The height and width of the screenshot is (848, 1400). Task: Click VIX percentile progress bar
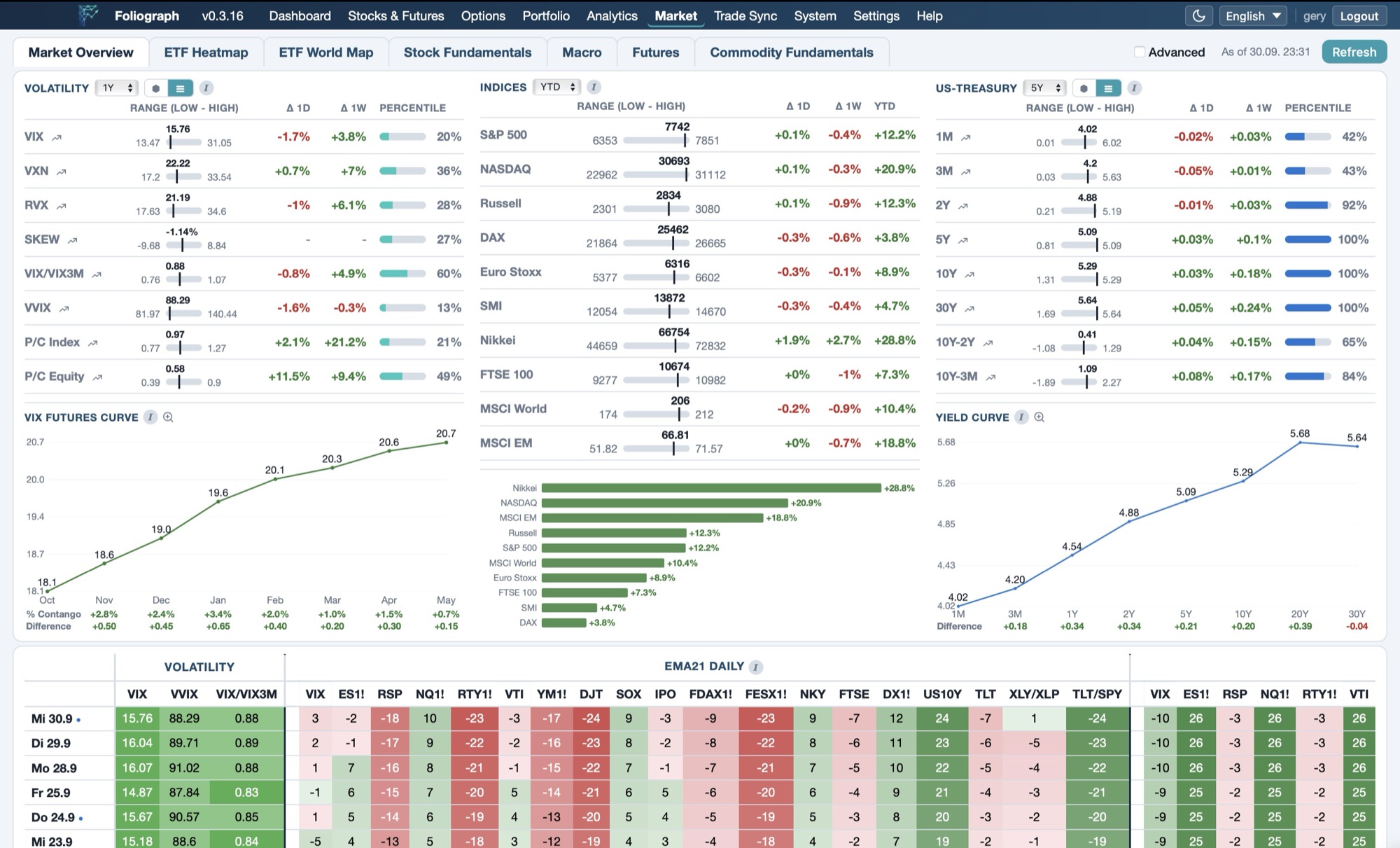click(x=402, y=137)
